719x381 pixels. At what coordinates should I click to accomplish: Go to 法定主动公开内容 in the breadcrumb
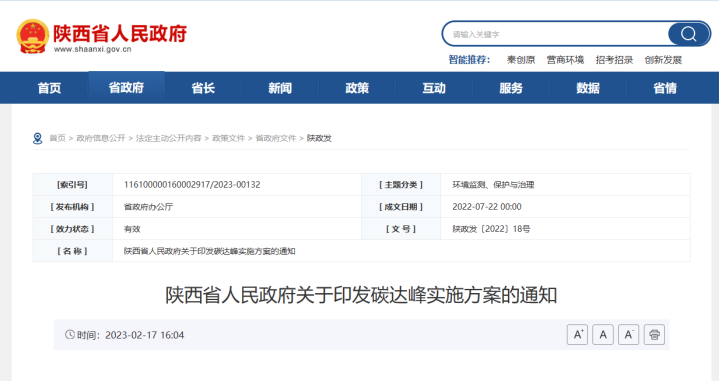(169, 138)
